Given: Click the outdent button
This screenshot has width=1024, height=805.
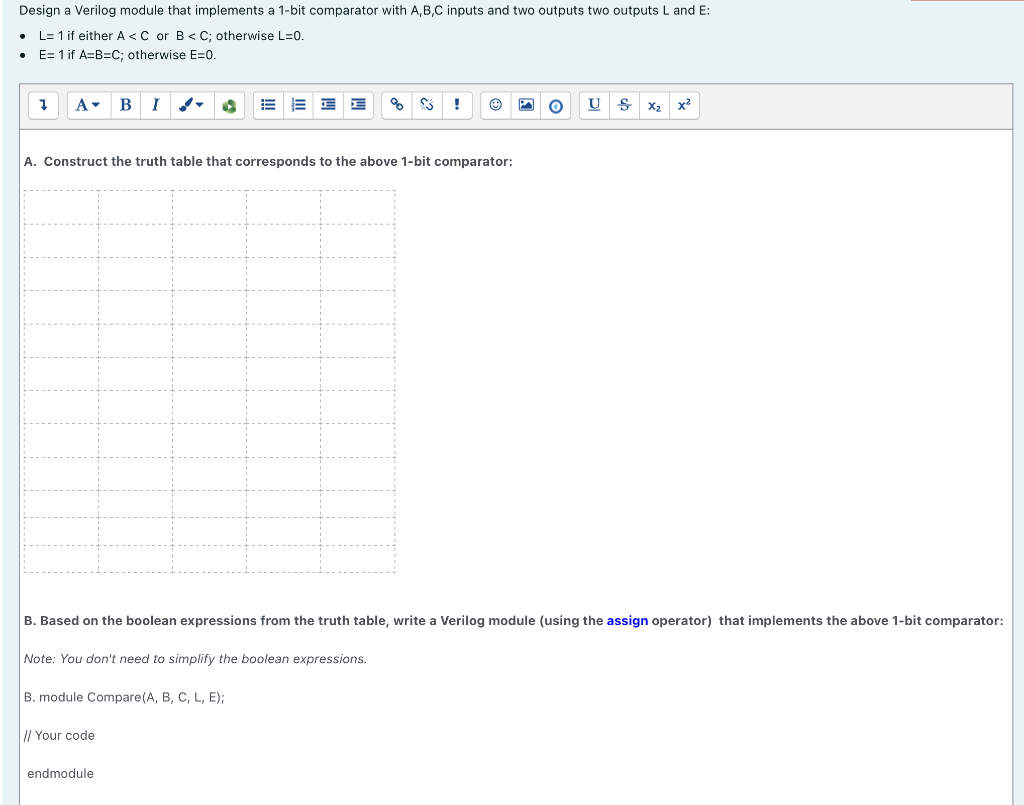Looking at the screenshot, I should click(x=328, y=105).
